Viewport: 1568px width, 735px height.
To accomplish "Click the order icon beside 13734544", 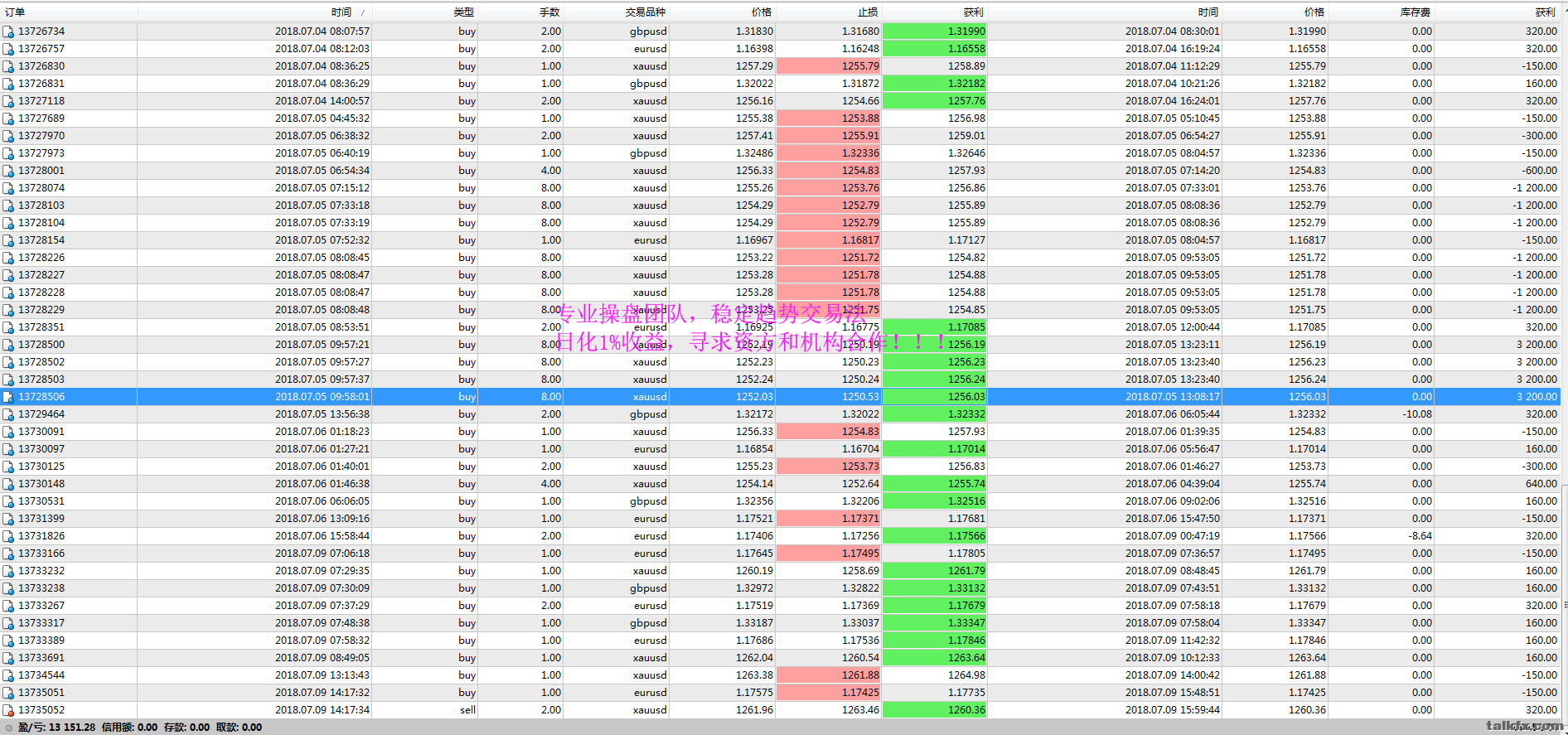I will [x=8, y=675].
